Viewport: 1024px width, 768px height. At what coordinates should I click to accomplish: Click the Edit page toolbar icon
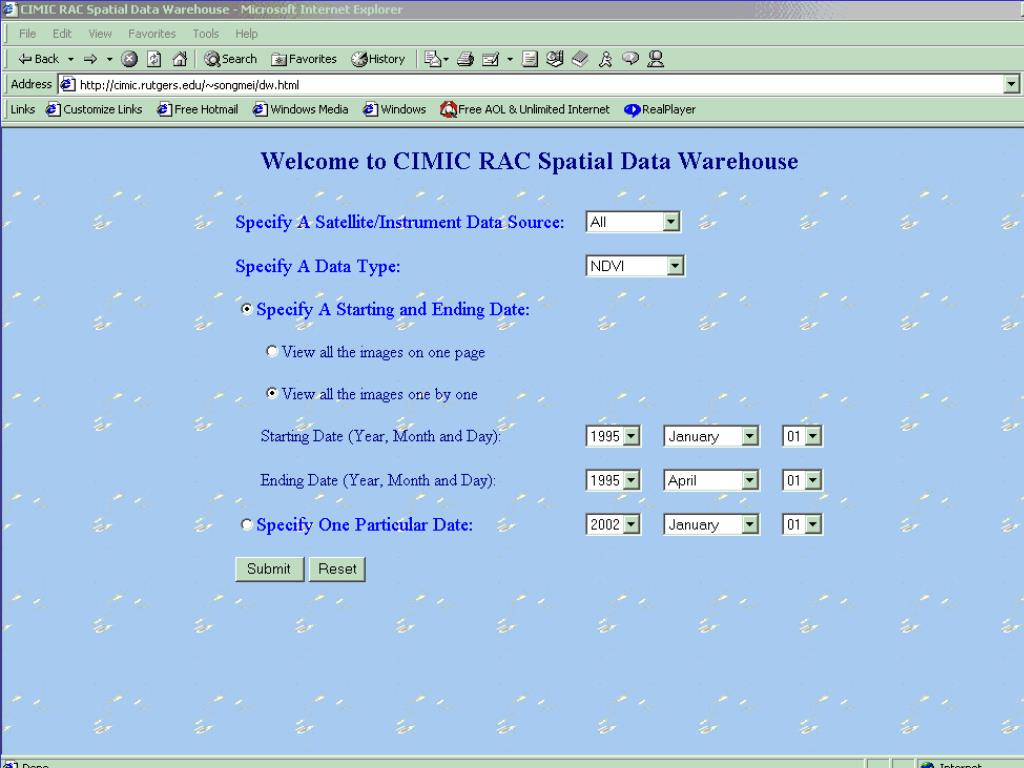[490, 59]
